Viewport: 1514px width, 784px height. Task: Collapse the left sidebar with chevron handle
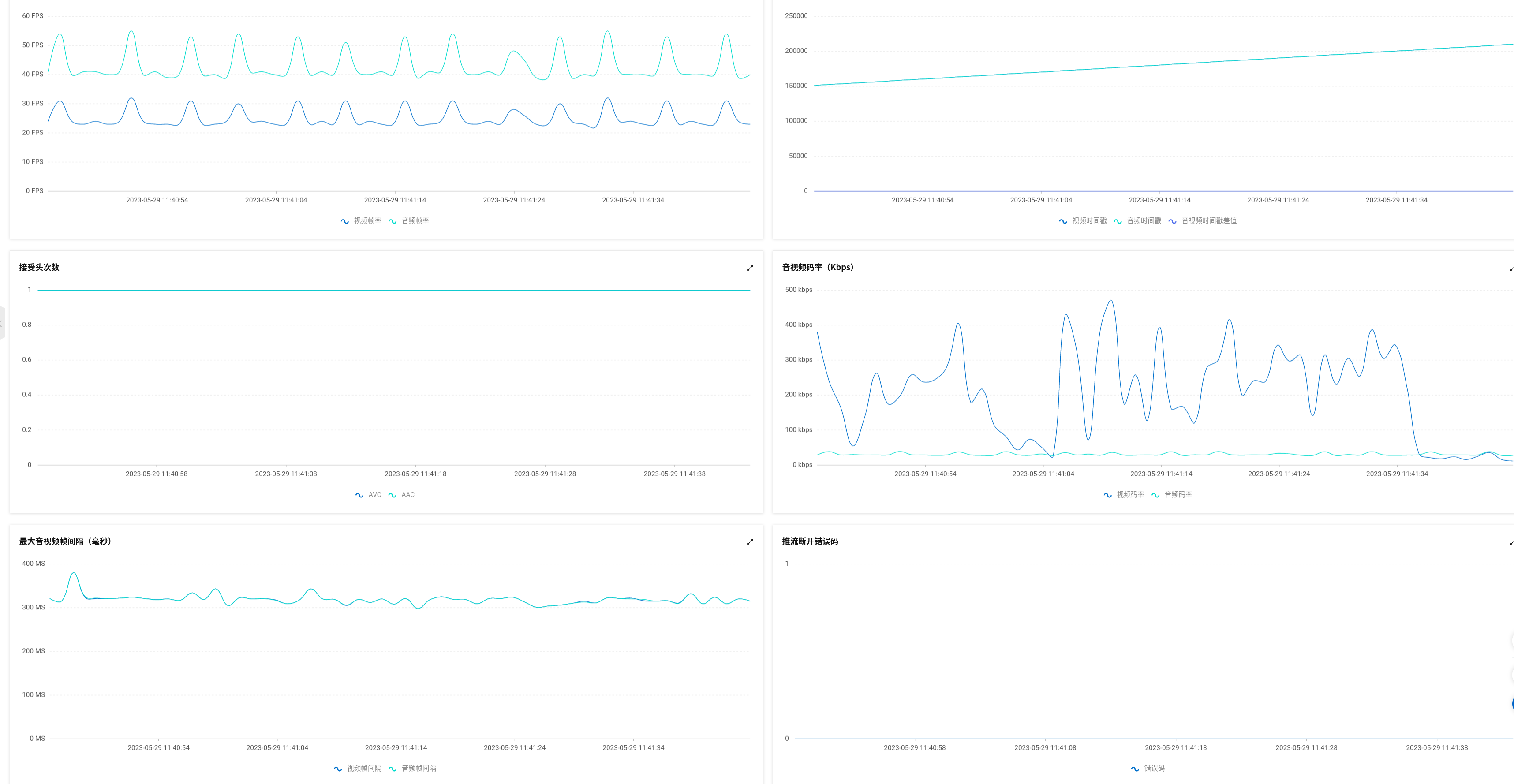(x=2, y=323)
